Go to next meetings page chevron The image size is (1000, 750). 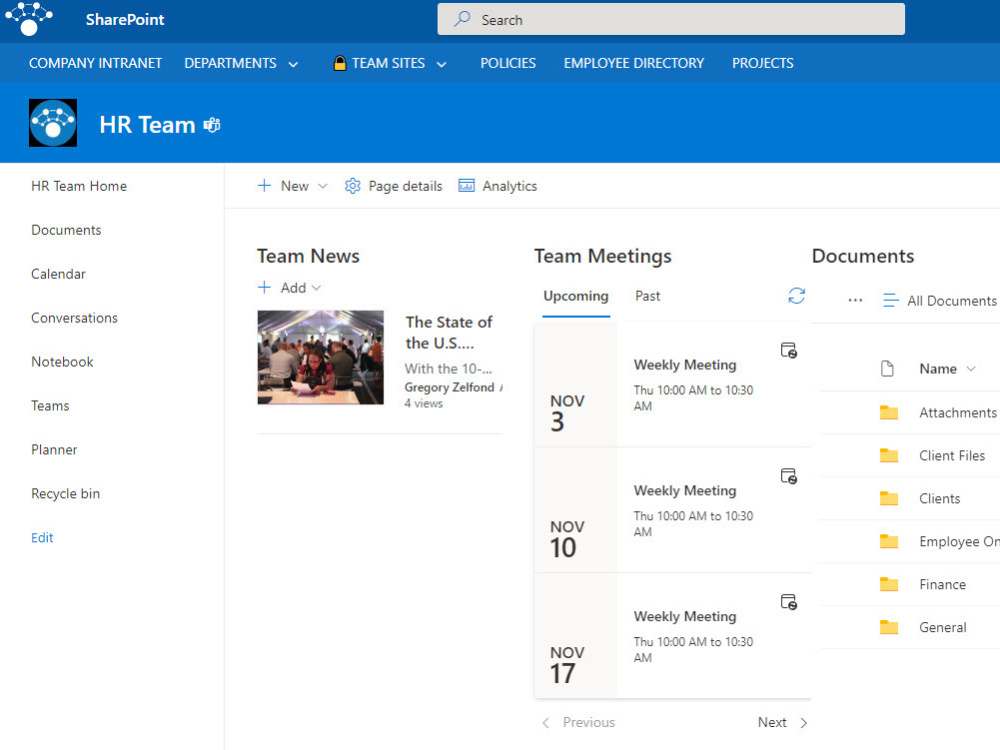pos(804,723)
